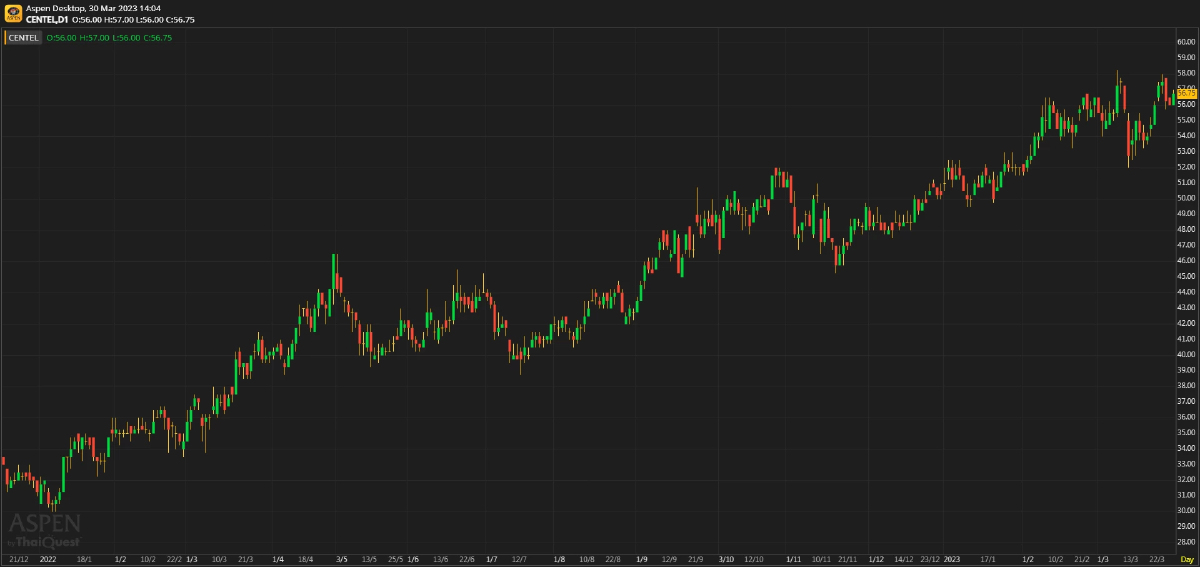This screenshot has height=567, width=1200.
Task: Click the green O:56.00 open value in legend
Action: coord(62,38)
